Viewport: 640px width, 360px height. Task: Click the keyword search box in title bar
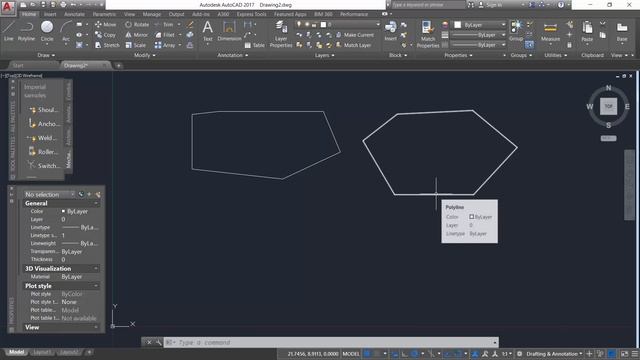(x=428, y=5)
